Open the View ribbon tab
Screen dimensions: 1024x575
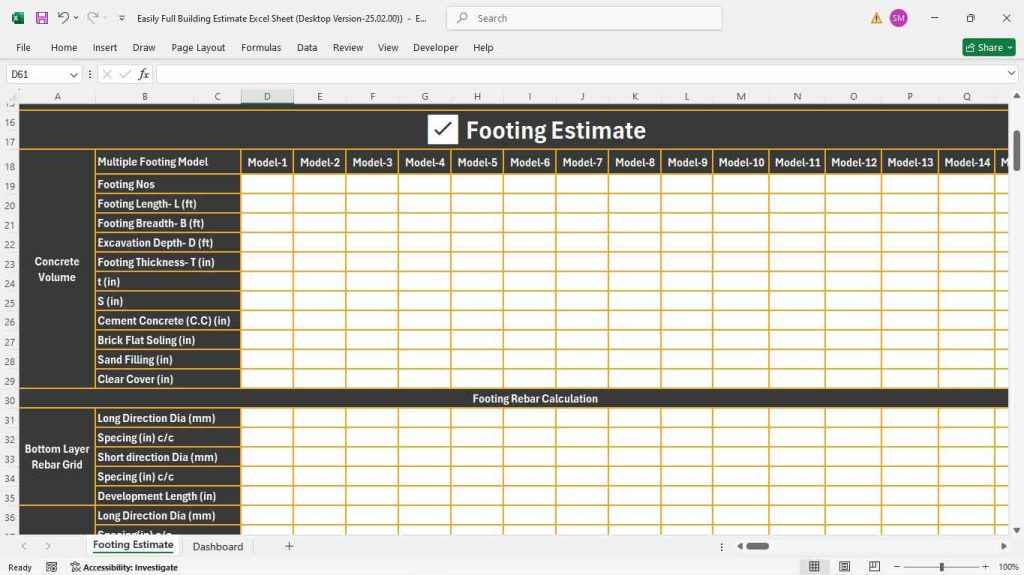click(x=388, y=47)
